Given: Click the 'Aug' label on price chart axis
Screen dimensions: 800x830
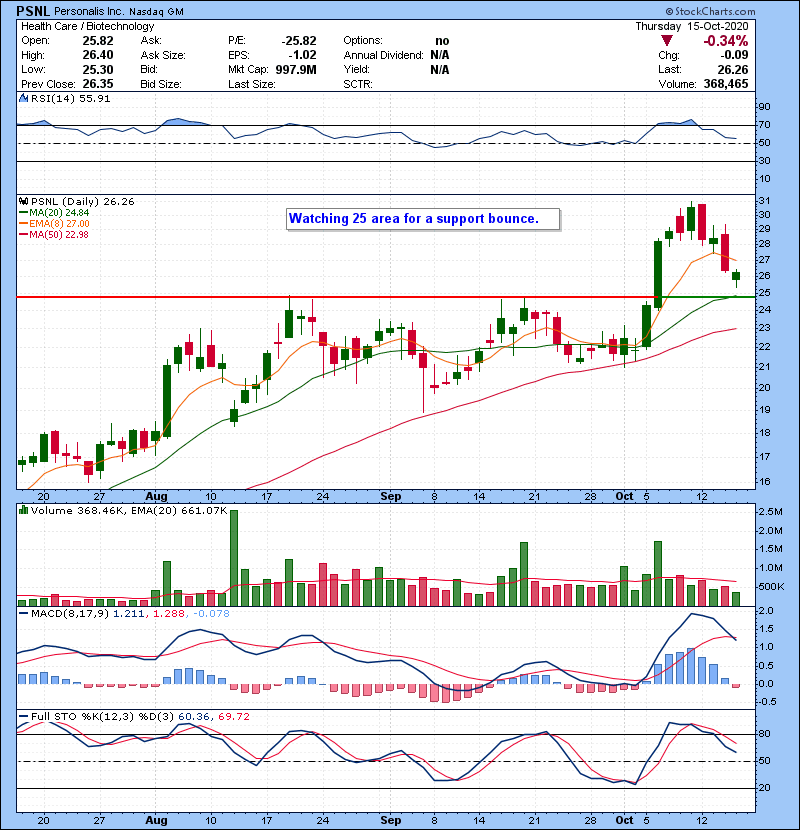Looking at the screenshot, I should (x=156, y=497).
